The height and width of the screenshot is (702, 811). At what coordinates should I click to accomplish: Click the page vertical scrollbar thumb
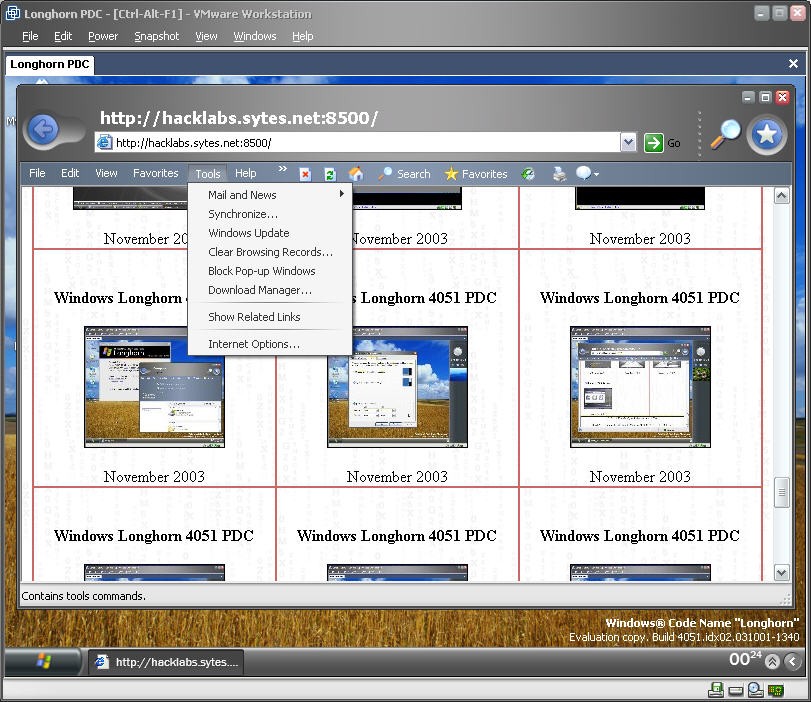(782, 493)
